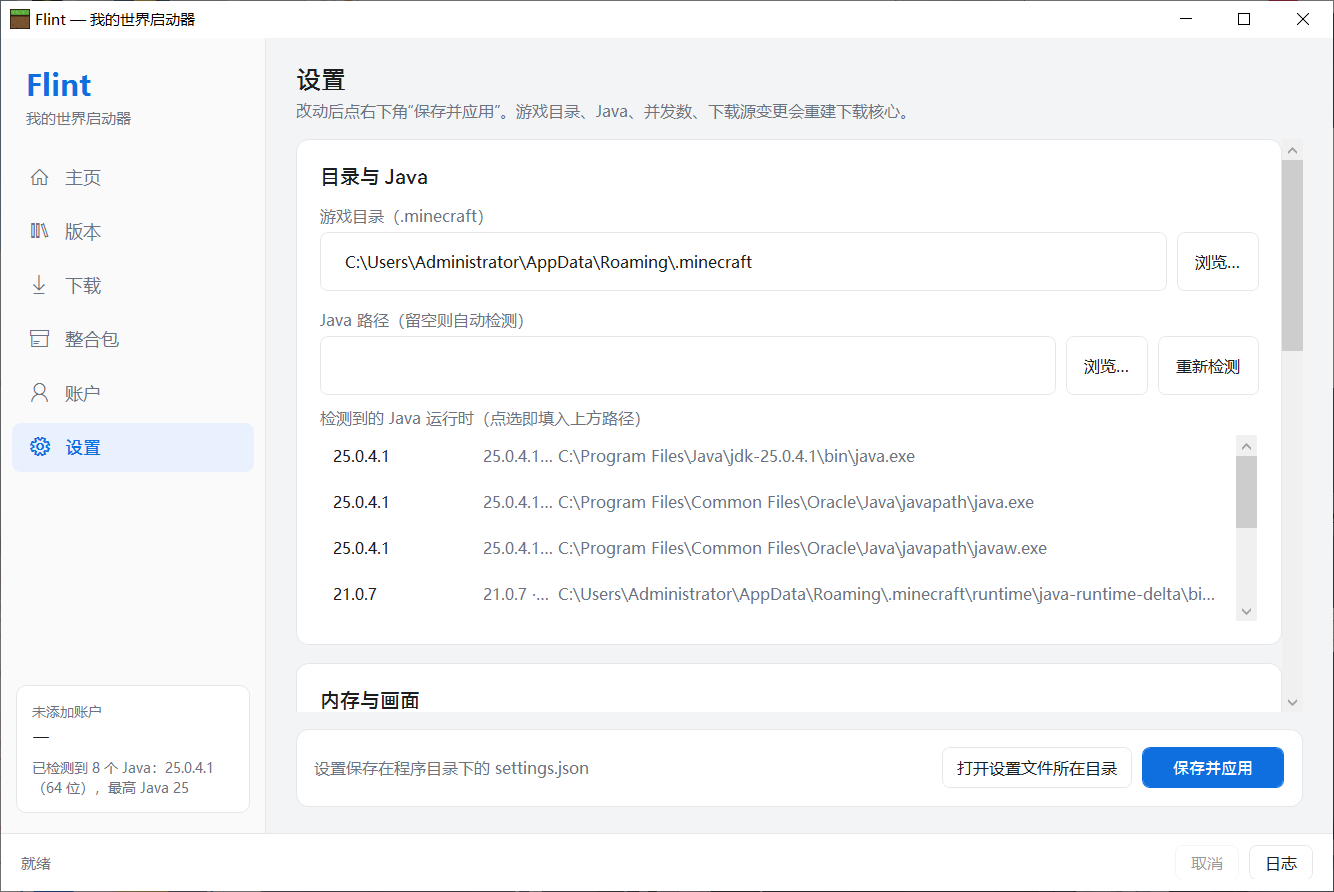
Task: Click the 已检测到 8 个 Java summary text
Action: point(123,778)
